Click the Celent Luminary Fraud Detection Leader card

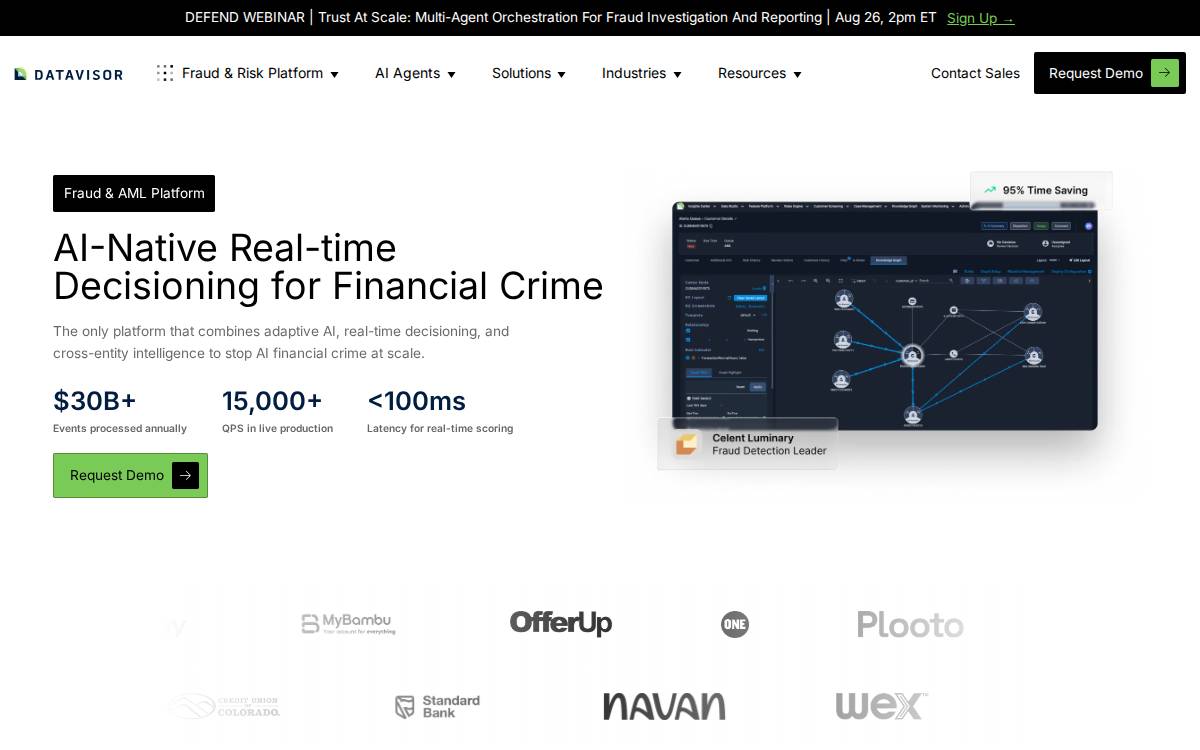click(748, 444)
